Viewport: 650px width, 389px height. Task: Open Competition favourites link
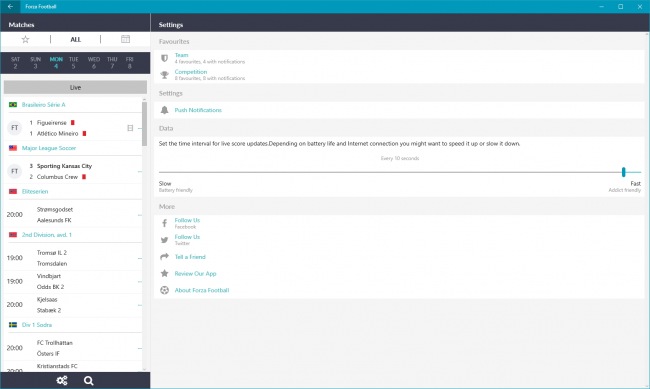pyautogui.click(x=191, y=72)
